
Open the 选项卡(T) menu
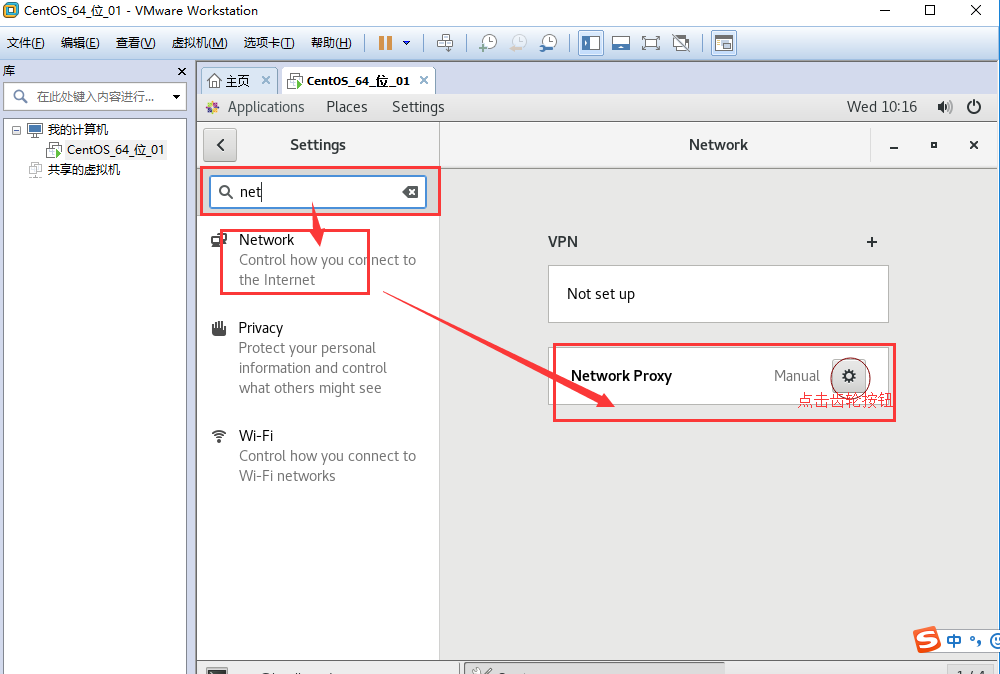tap(268, 43)
